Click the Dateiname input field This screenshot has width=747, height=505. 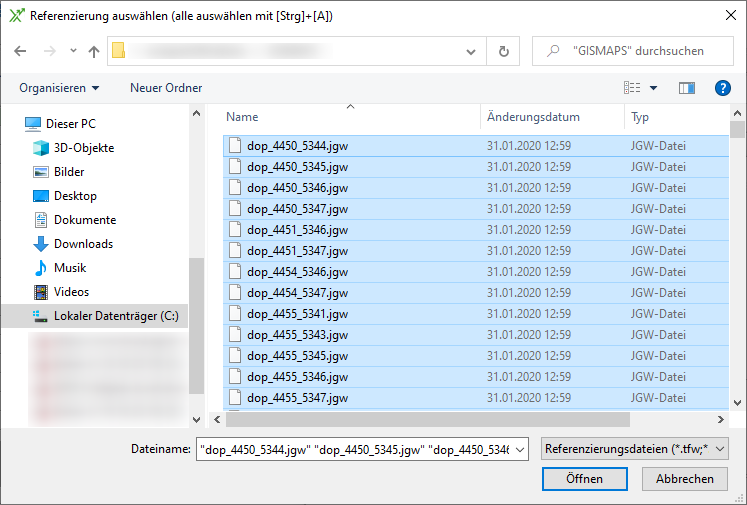pyautogui.click(x=354, y=450)
